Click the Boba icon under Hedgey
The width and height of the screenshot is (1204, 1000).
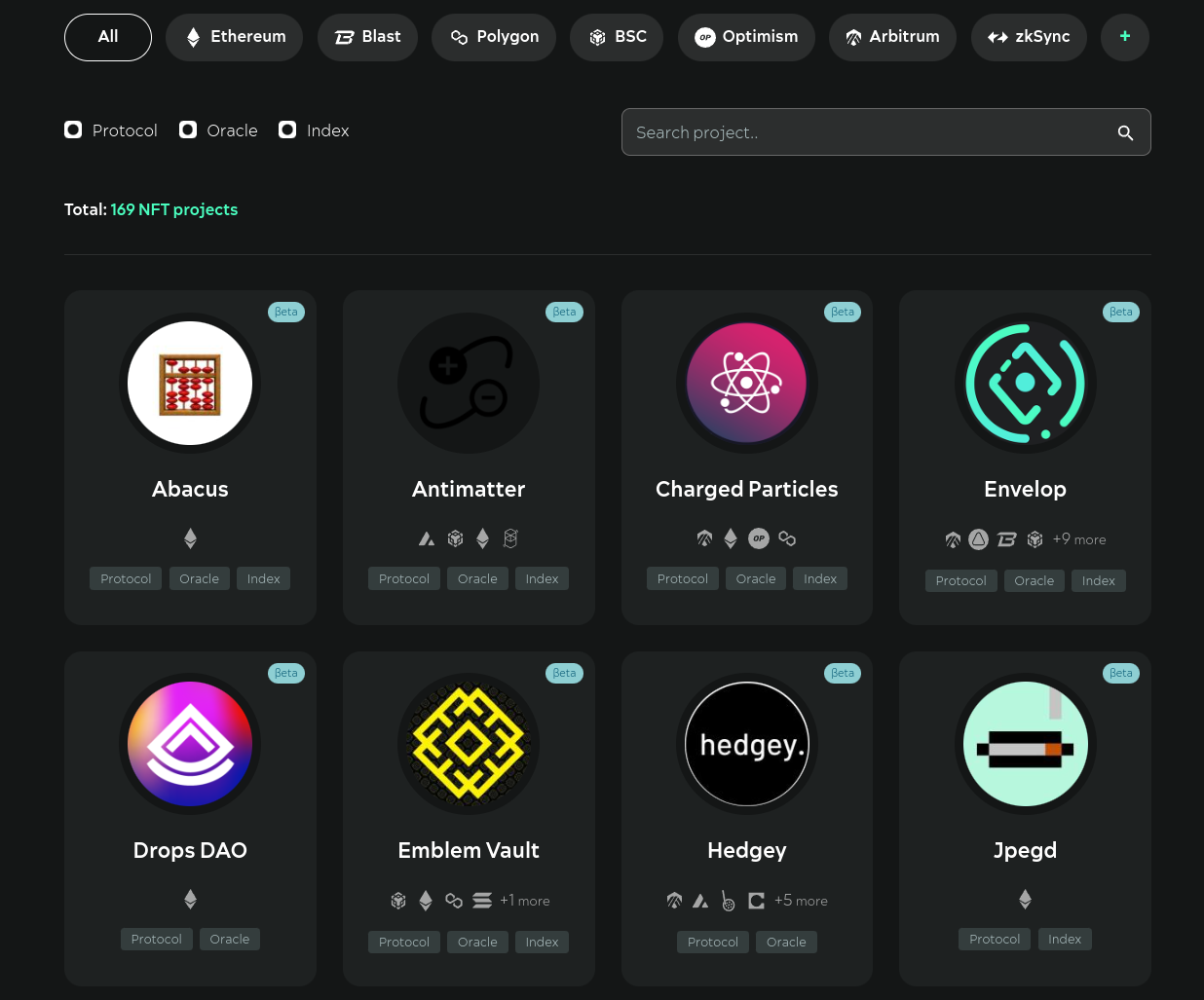point(728,901)
